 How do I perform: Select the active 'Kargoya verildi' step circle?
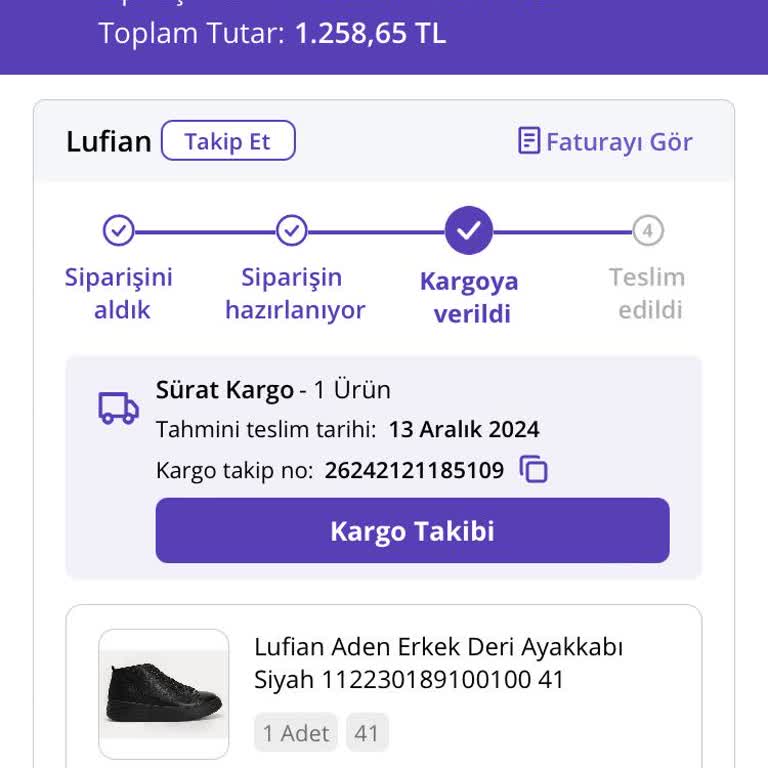[x=469, y=231]
